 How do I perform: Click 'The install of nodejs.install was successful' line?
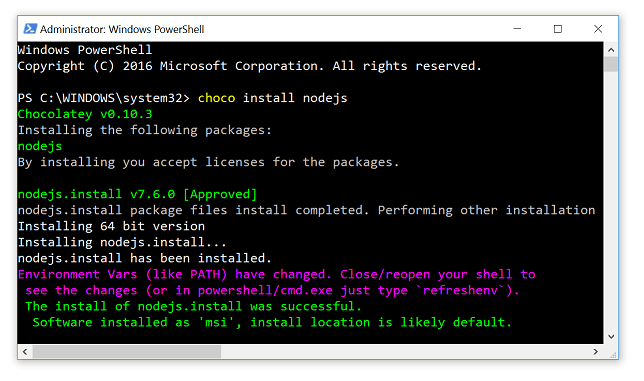click(x=193, y=306)
